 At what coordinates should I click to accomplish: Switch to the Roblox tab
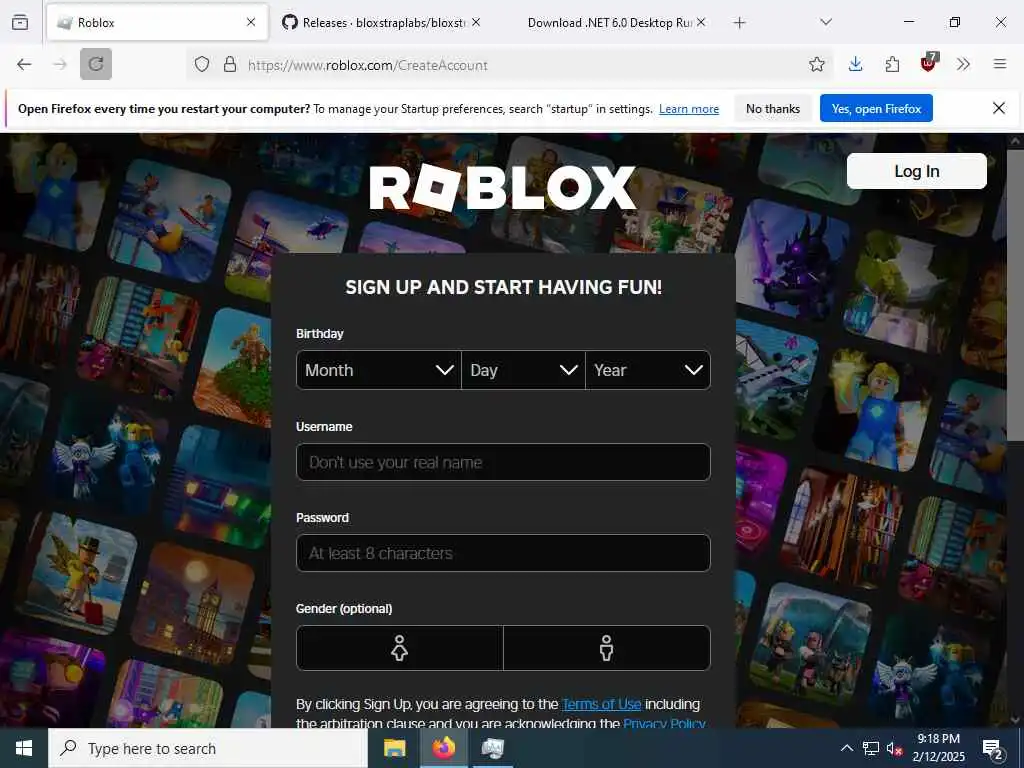click(x=157, y=22)
